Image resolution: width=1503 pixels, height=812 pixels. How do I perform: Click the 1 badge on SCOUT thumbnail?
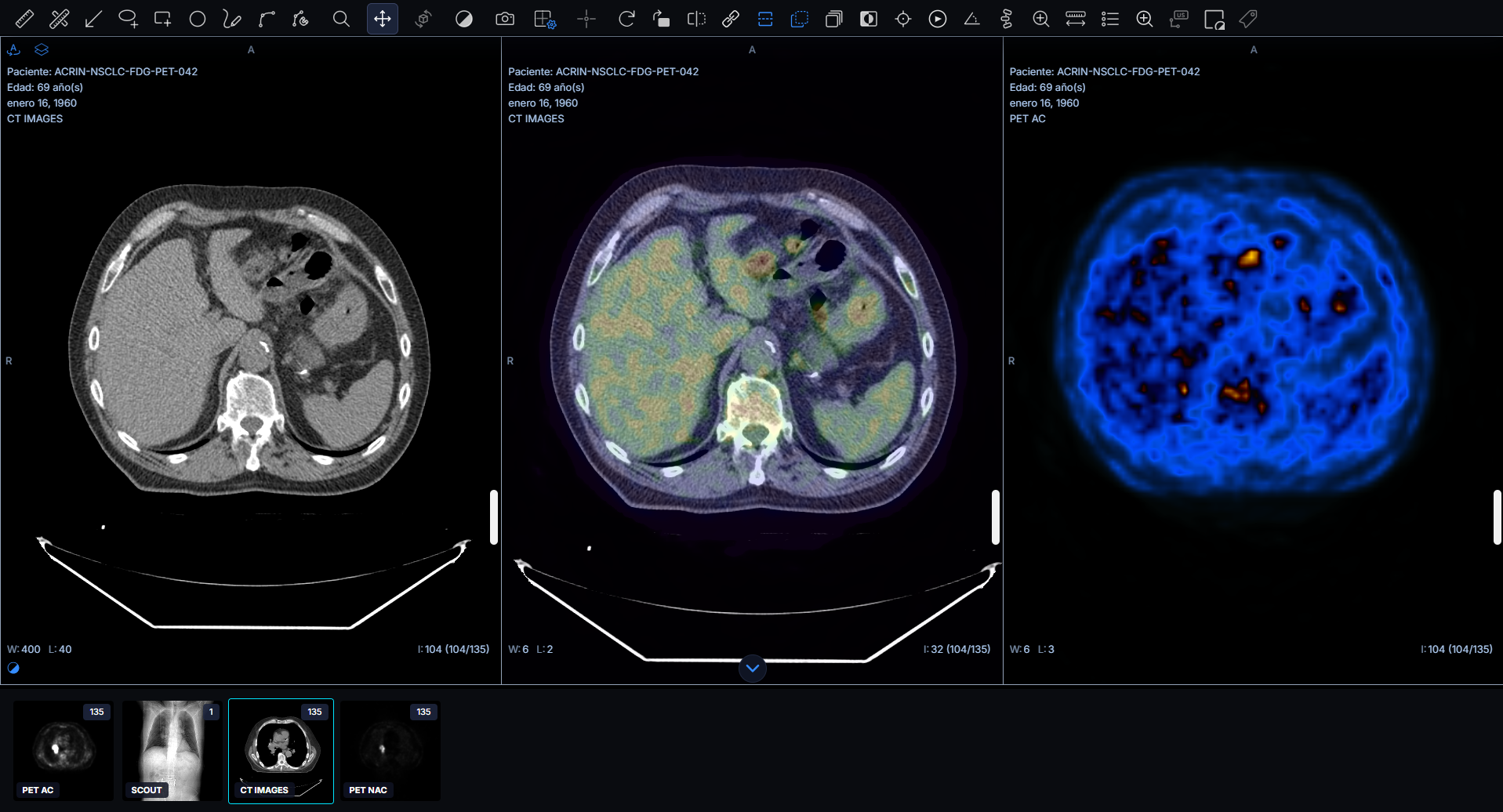tap(211, 712)
